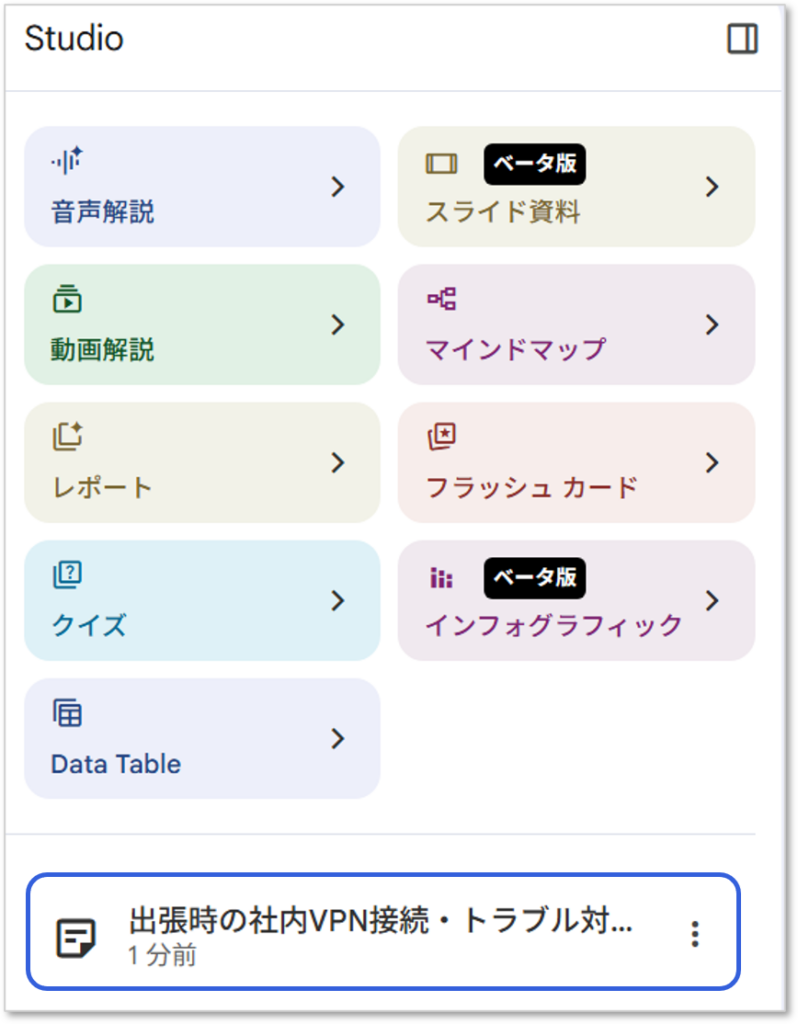Click the audio waveform icon for 音声解説
The height and width of the screenshot is (1024, 798).
click(67, 161)
